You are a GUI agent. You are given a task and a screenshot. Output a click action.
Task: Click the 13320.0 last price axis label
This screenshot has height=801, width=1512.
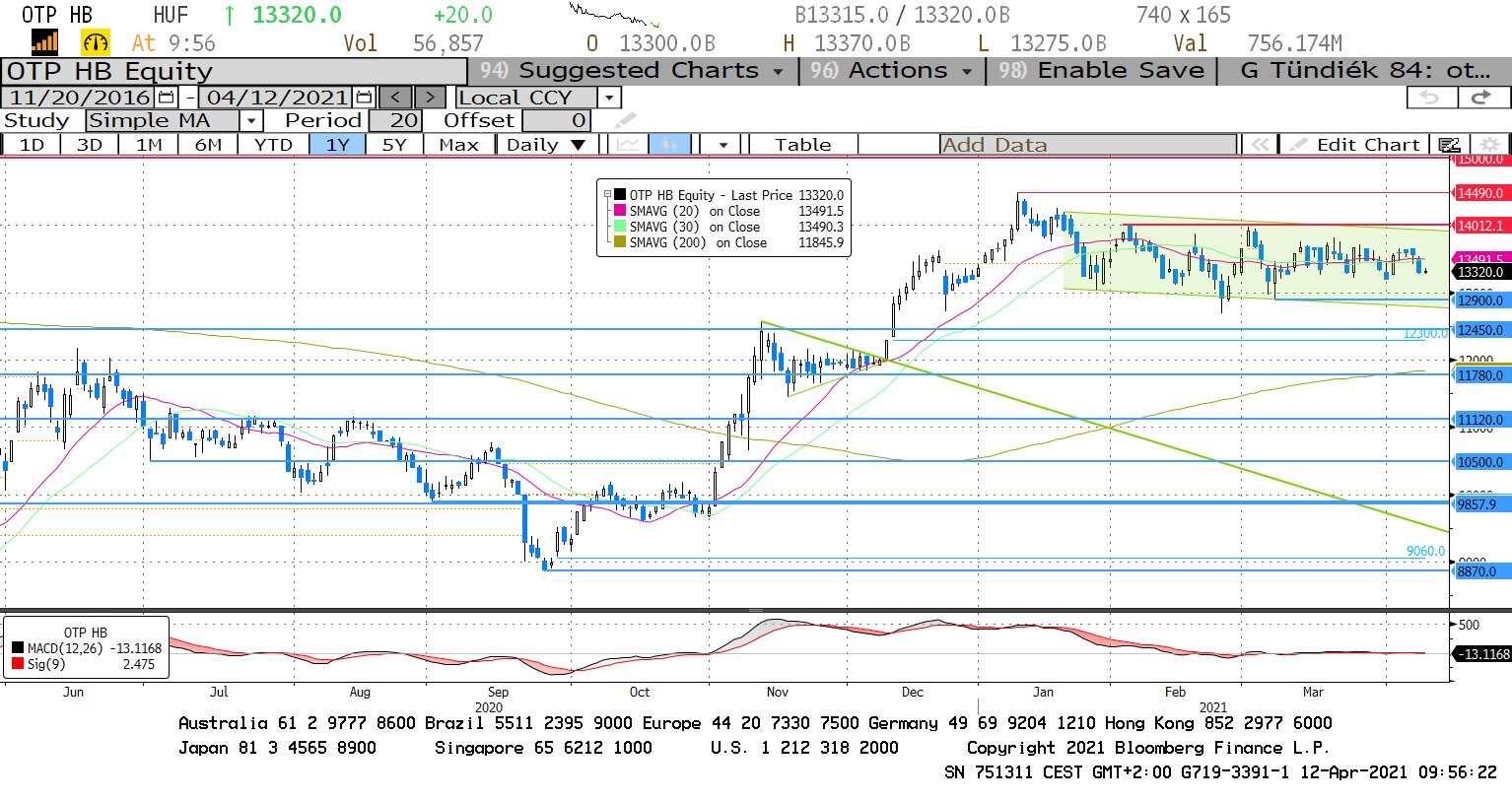pyautogui.click(x=1480, y=272)
